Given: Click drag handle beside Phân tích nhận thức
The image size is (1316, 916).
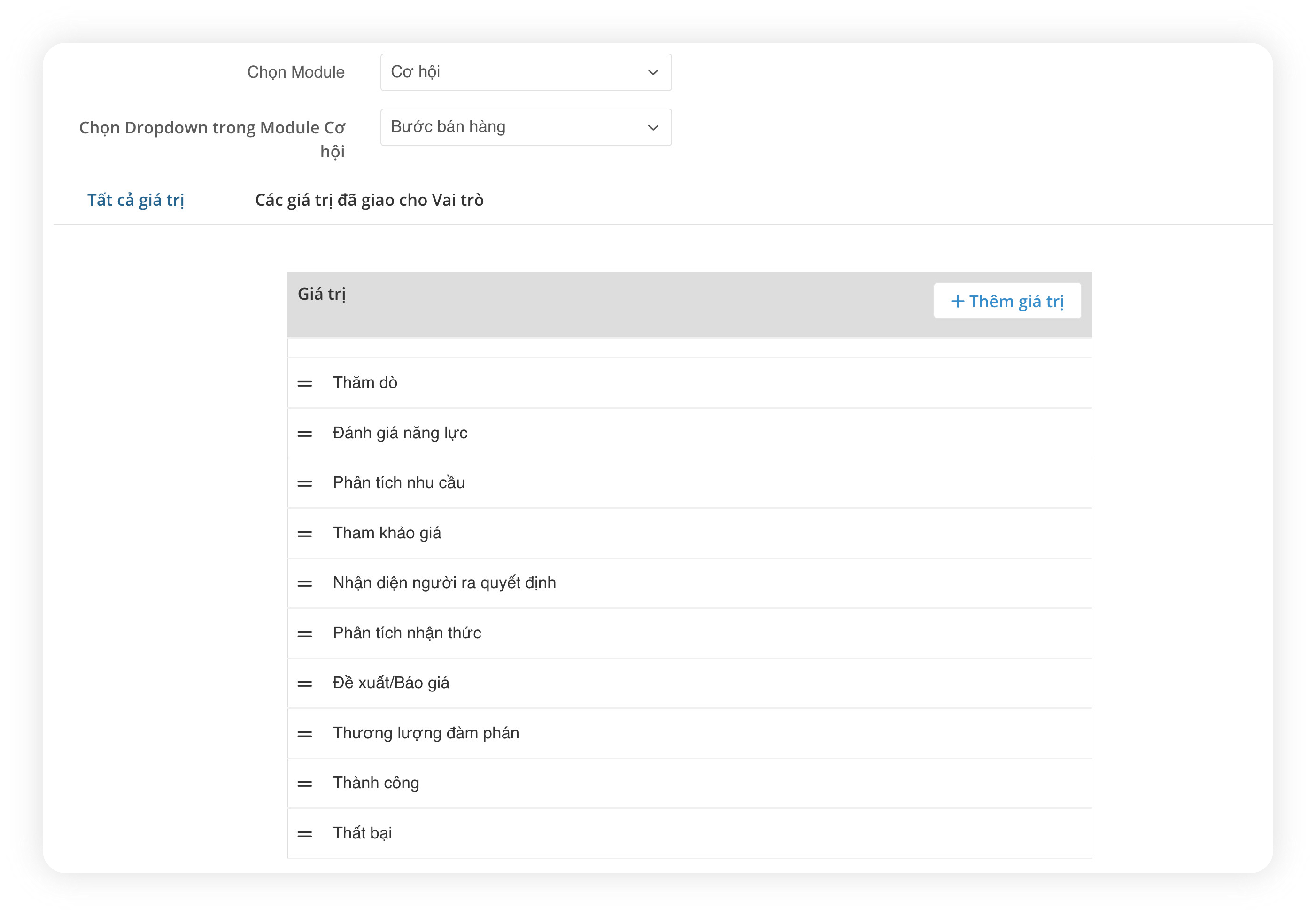Looking at the screenshot, I should pyautogui.click(x=304, y=634).
